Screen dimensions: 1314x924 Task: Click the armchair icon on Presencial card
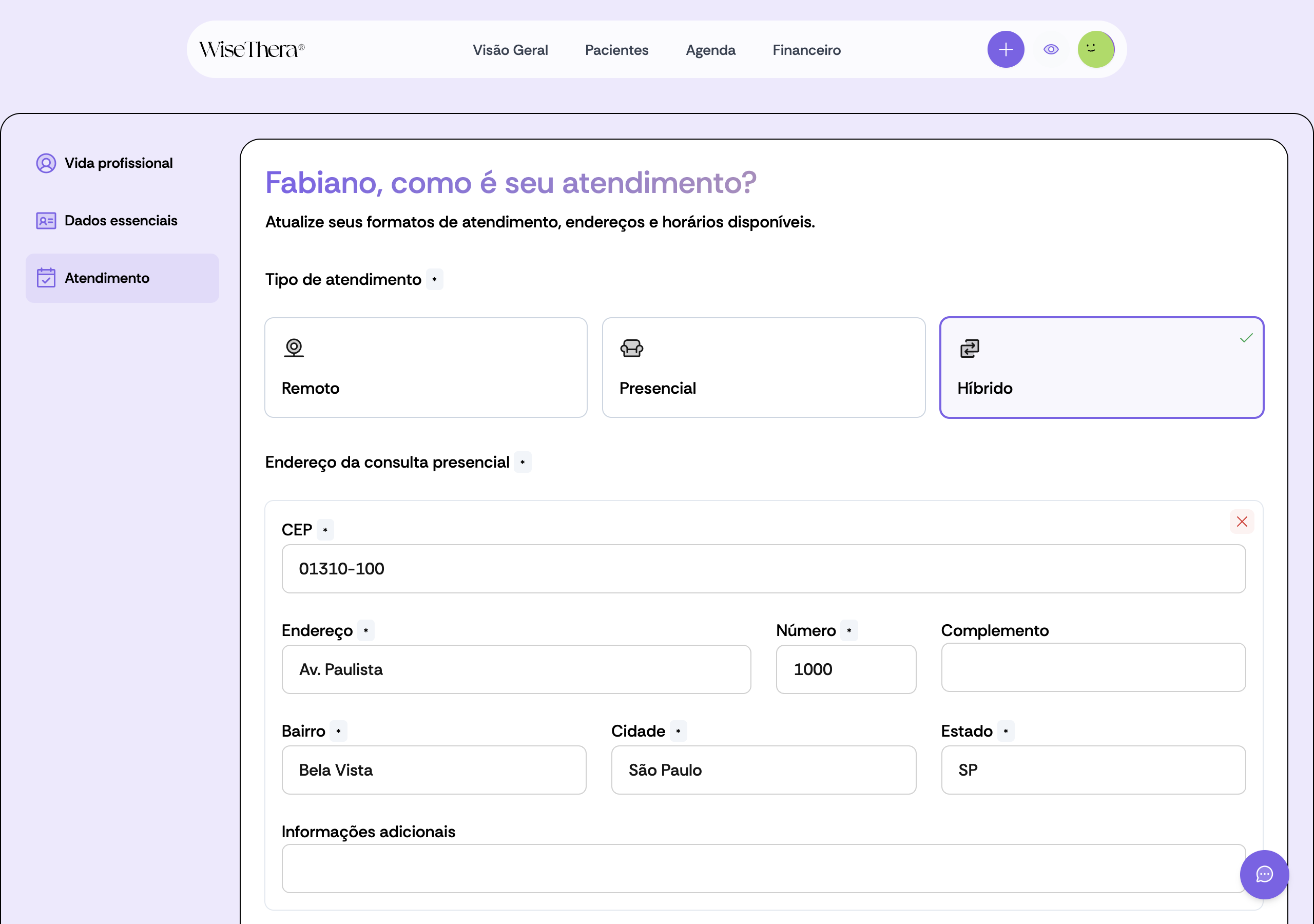(631, 348)
